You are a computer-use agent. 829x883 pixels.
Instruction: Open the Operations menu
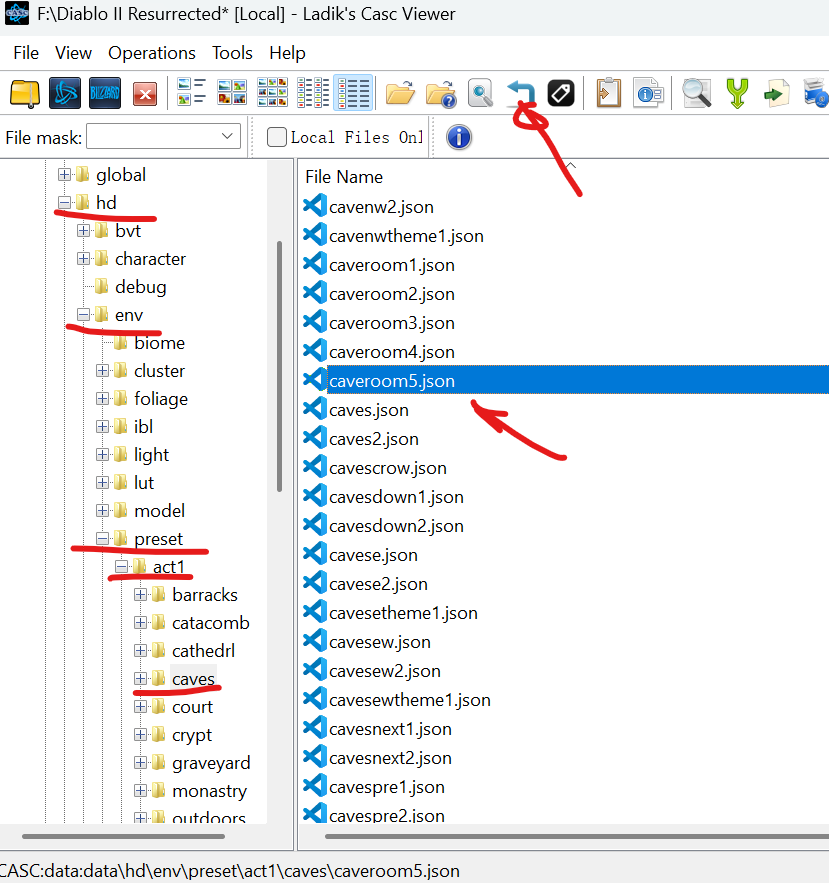(x=151, y=53)
